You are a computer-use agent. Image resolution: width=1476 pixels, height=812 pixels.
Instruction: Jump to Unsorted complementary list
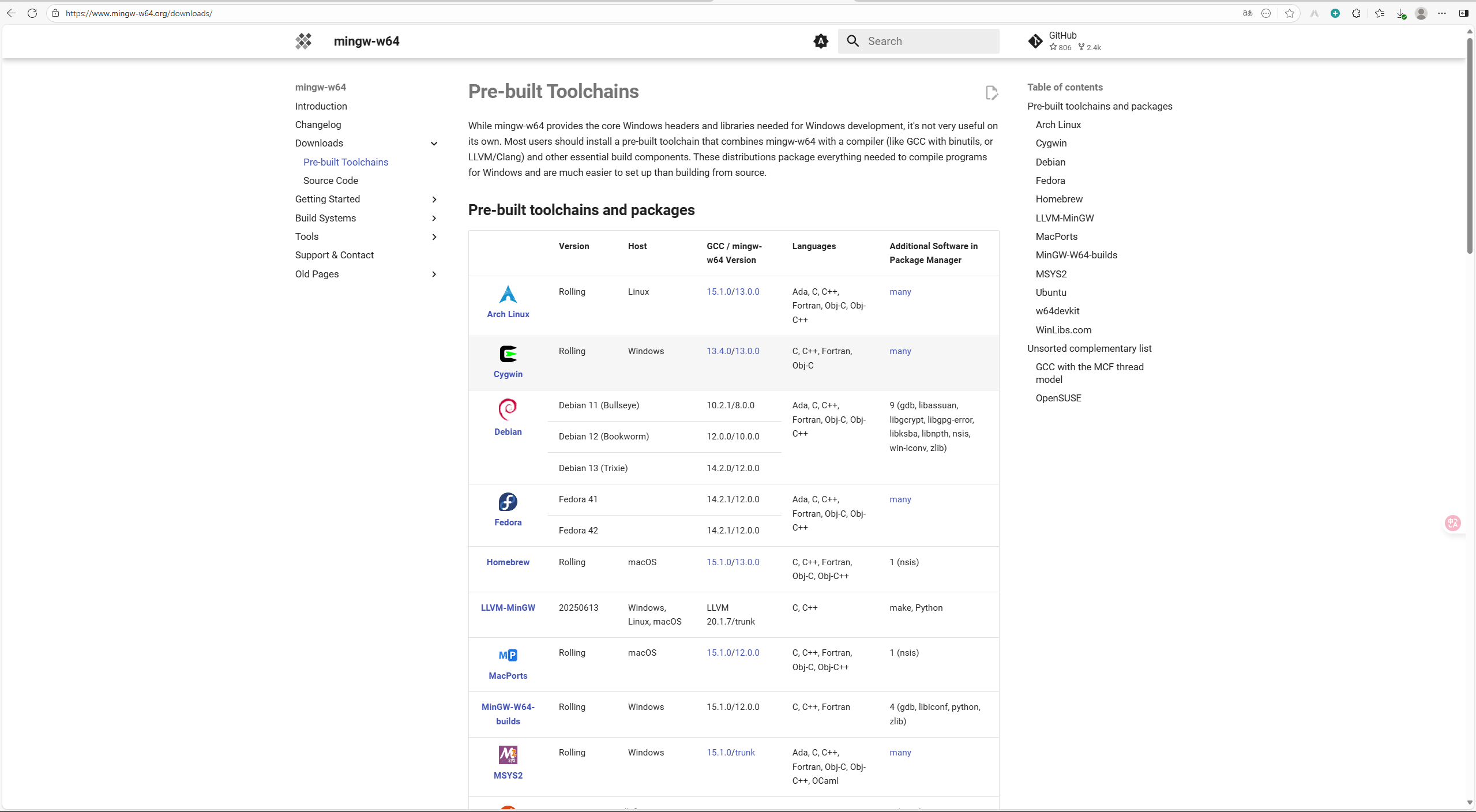tap(1089, 348)
